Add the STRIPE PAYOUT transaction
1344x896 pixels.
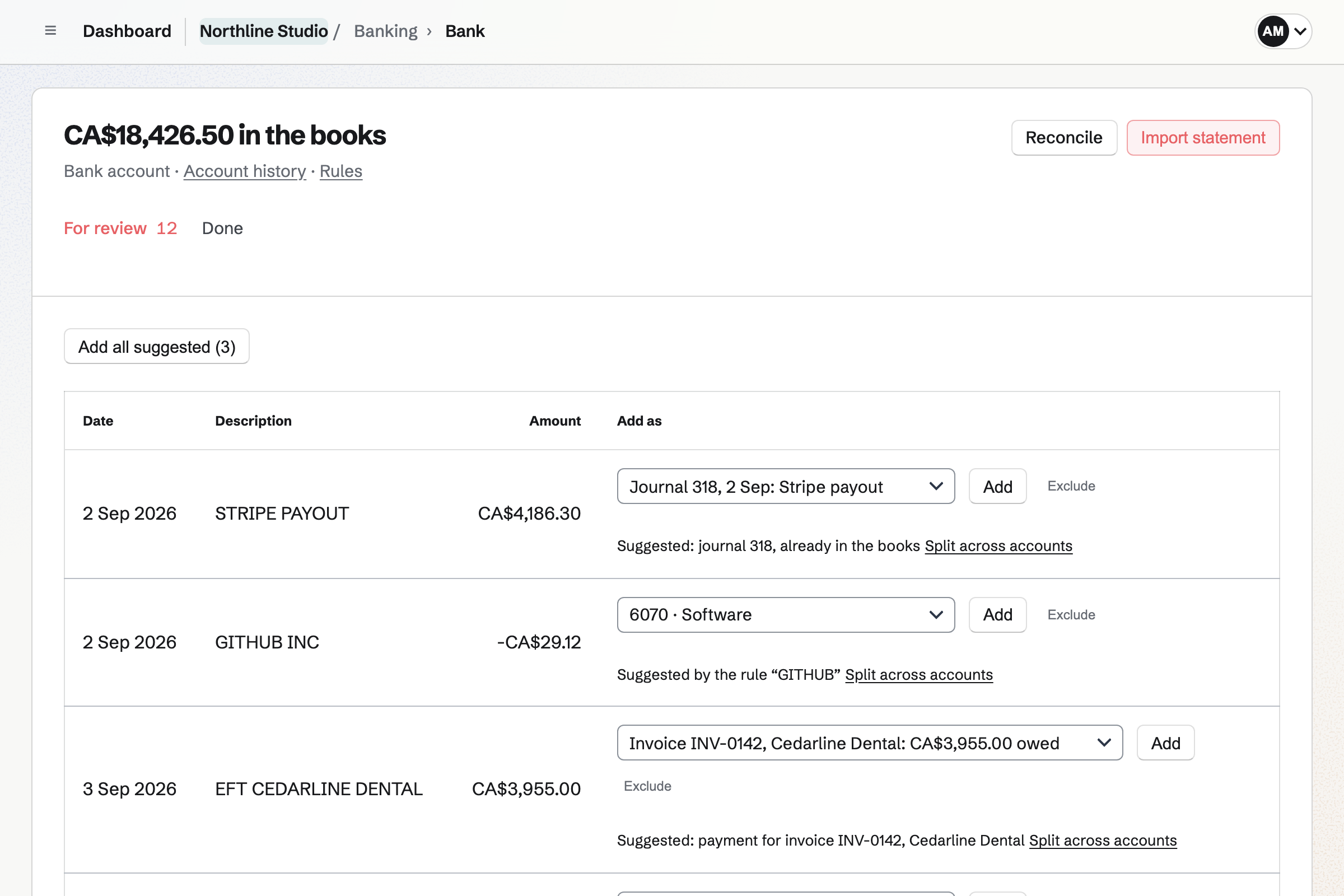point(998,486)
